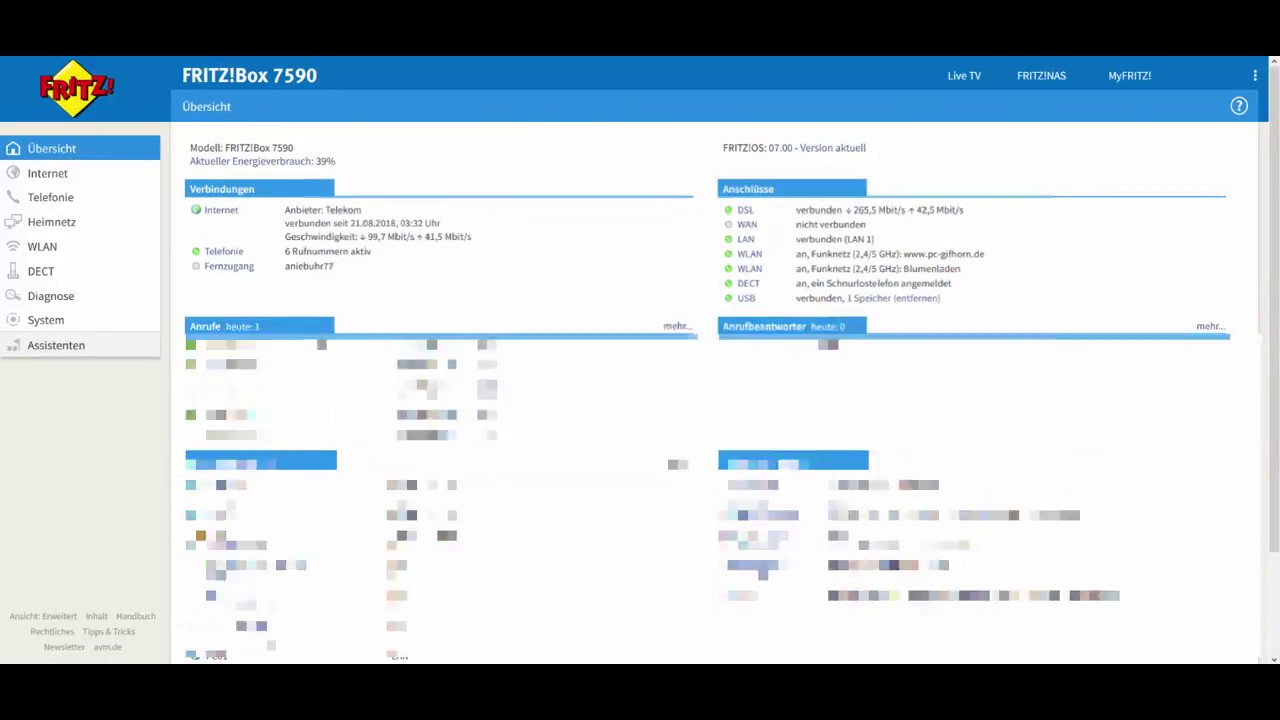The width and height of the screenshot is (1280, 720).
Task: Click the text verbunden (LAN 1)
Action: click(834, 239)
